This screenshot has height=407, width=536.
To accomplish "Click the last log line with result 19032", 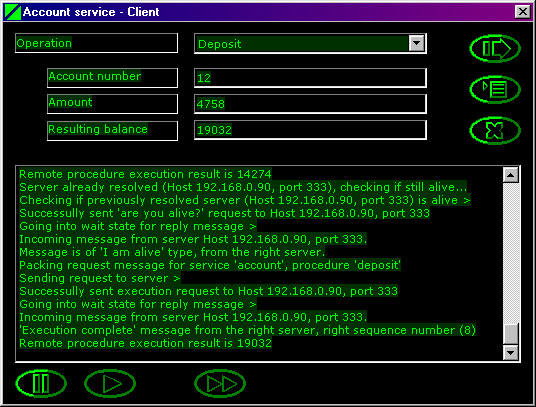I will pos(145,343).
